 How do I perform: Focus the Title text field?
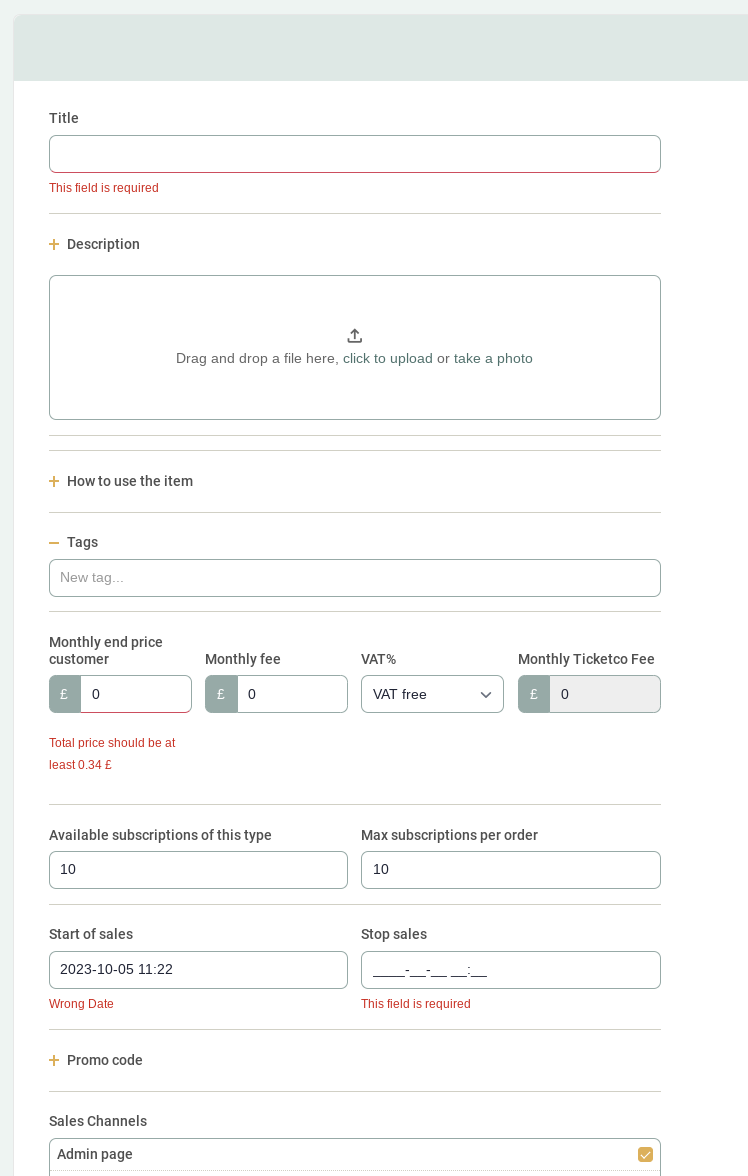(x=354, y=154)
